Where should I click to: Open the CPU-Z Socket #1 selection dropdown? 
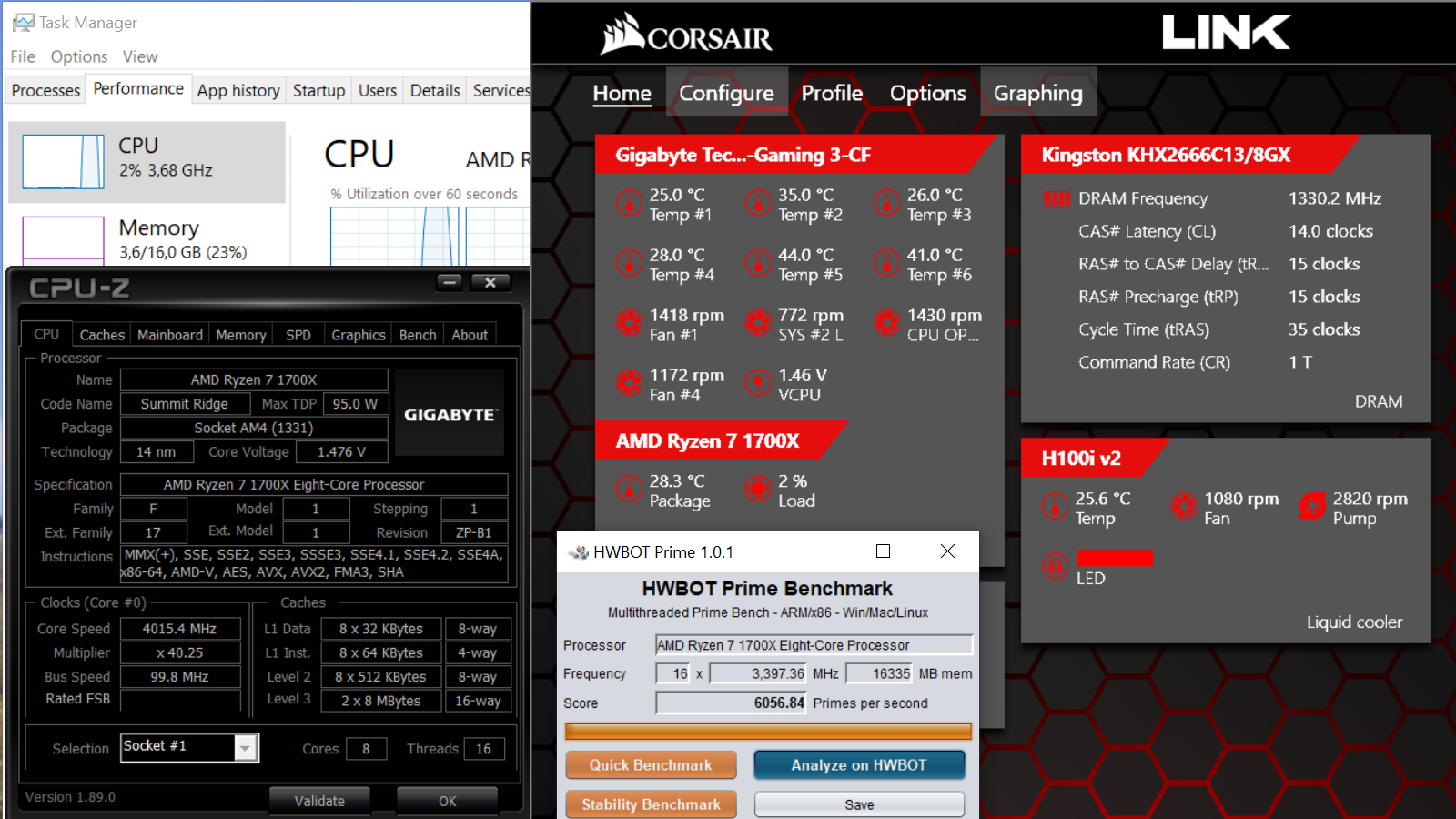coord(245,748)
